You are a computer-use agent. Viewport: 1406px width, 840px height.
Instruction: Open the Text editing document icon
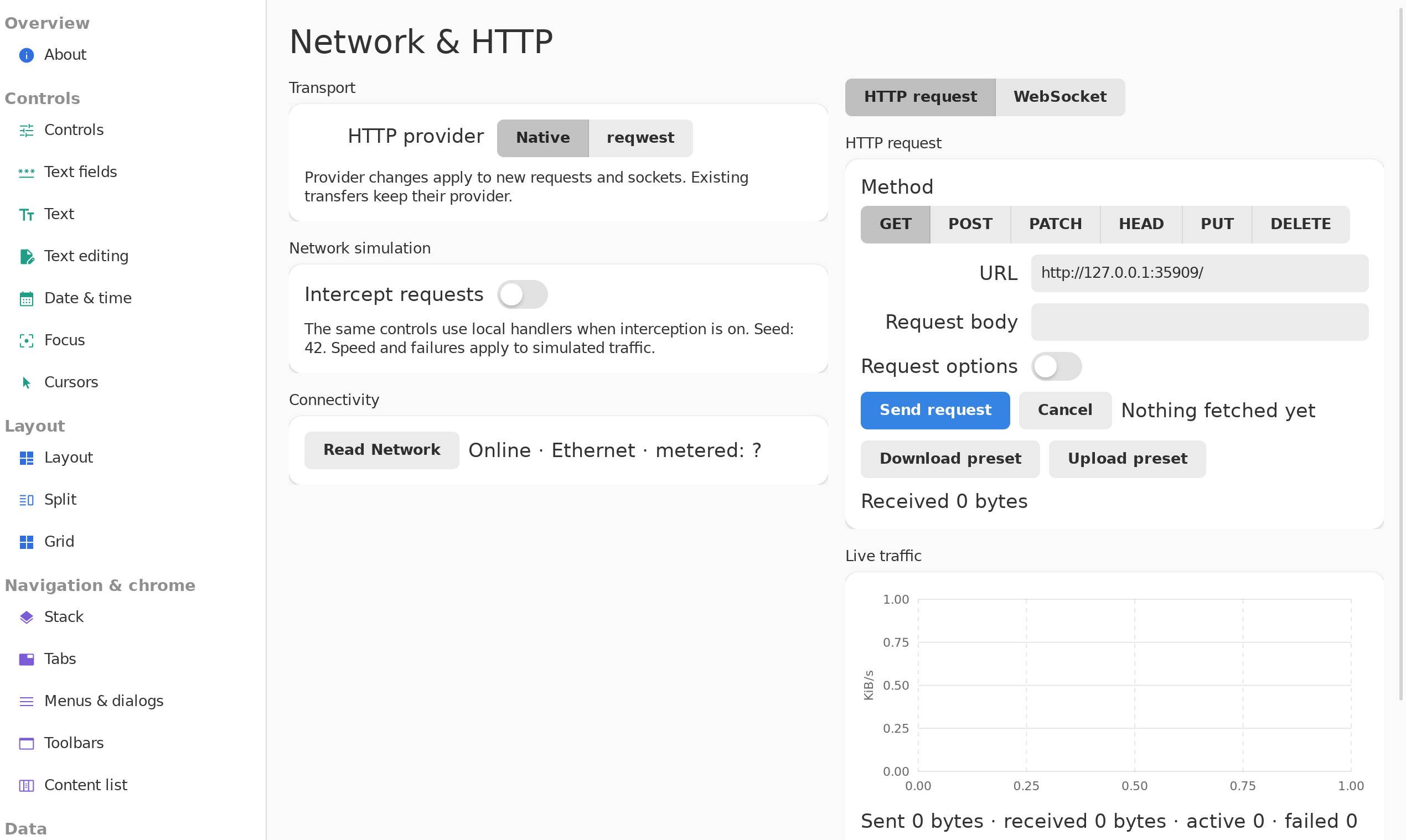click(27, 256)
